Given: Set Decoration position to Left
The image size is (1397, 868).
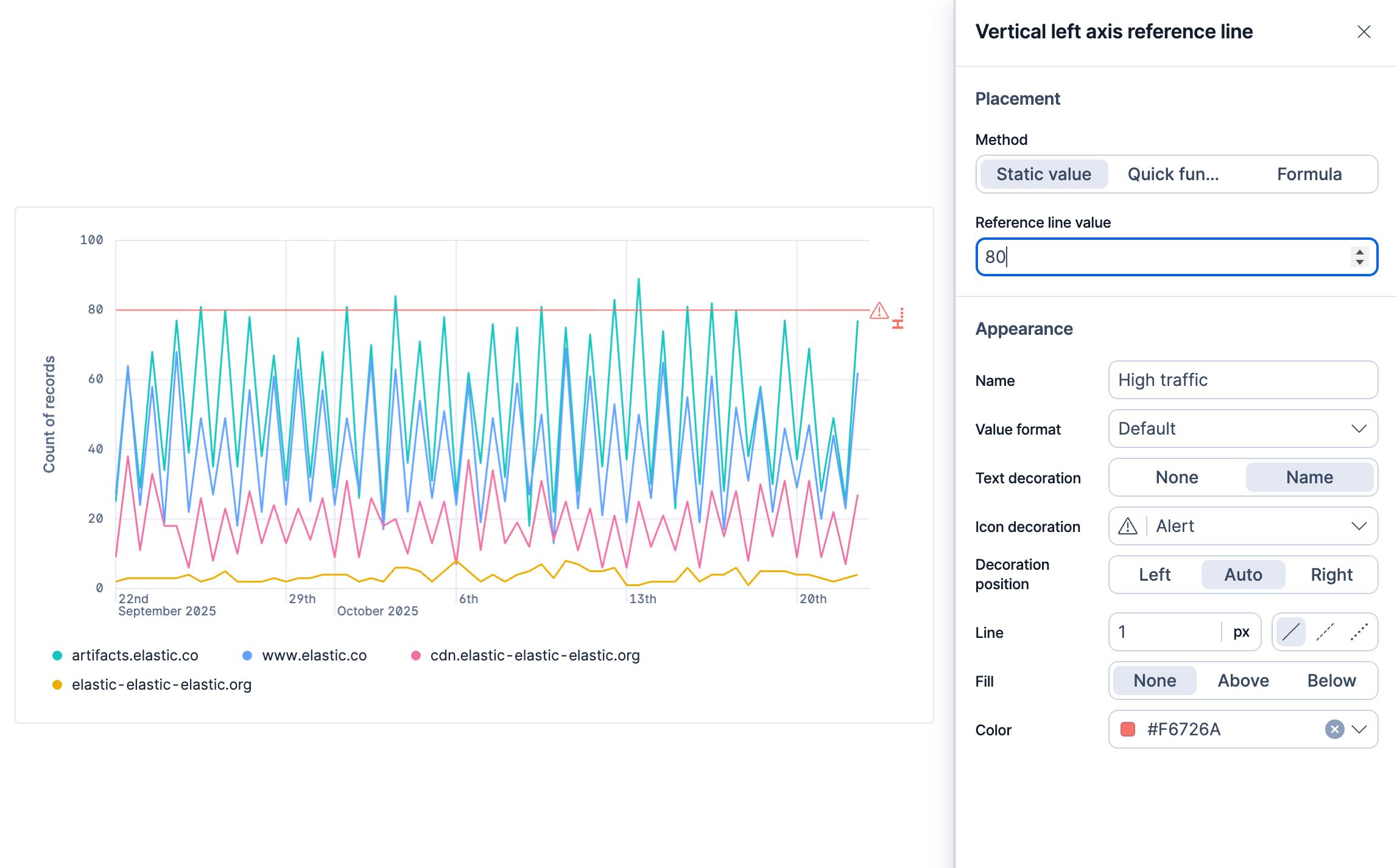Looking at the screenshot, I should [1155, 575].
